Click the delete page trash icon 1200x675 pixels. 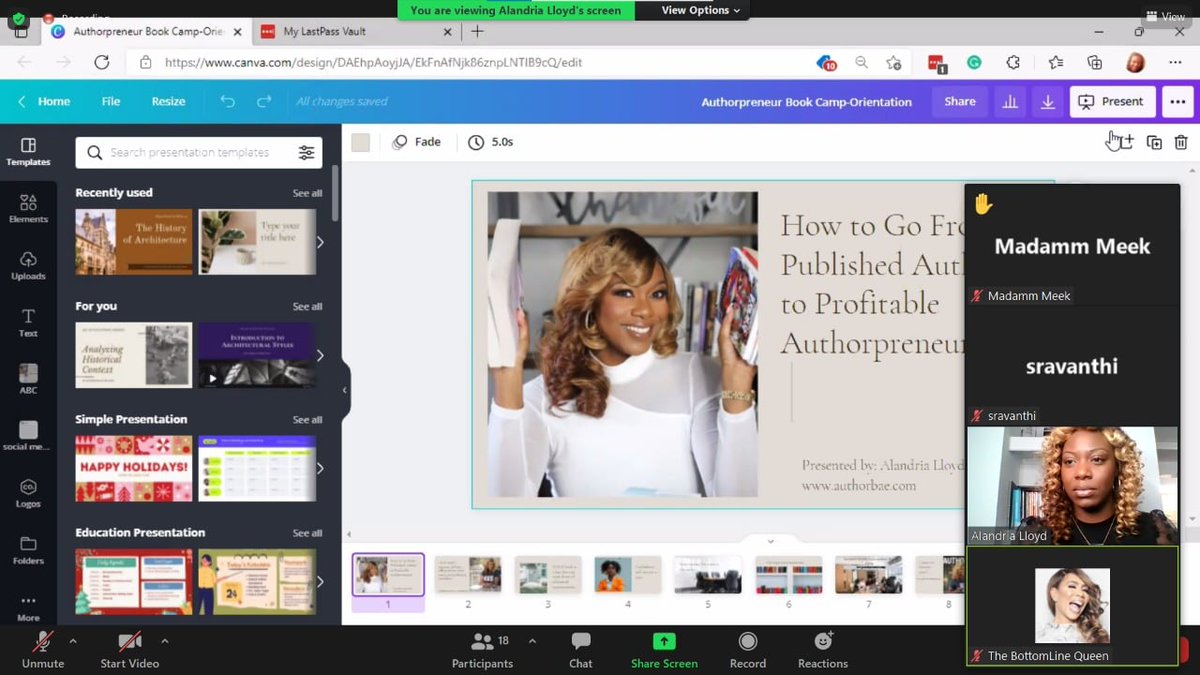click(1181, 142)
